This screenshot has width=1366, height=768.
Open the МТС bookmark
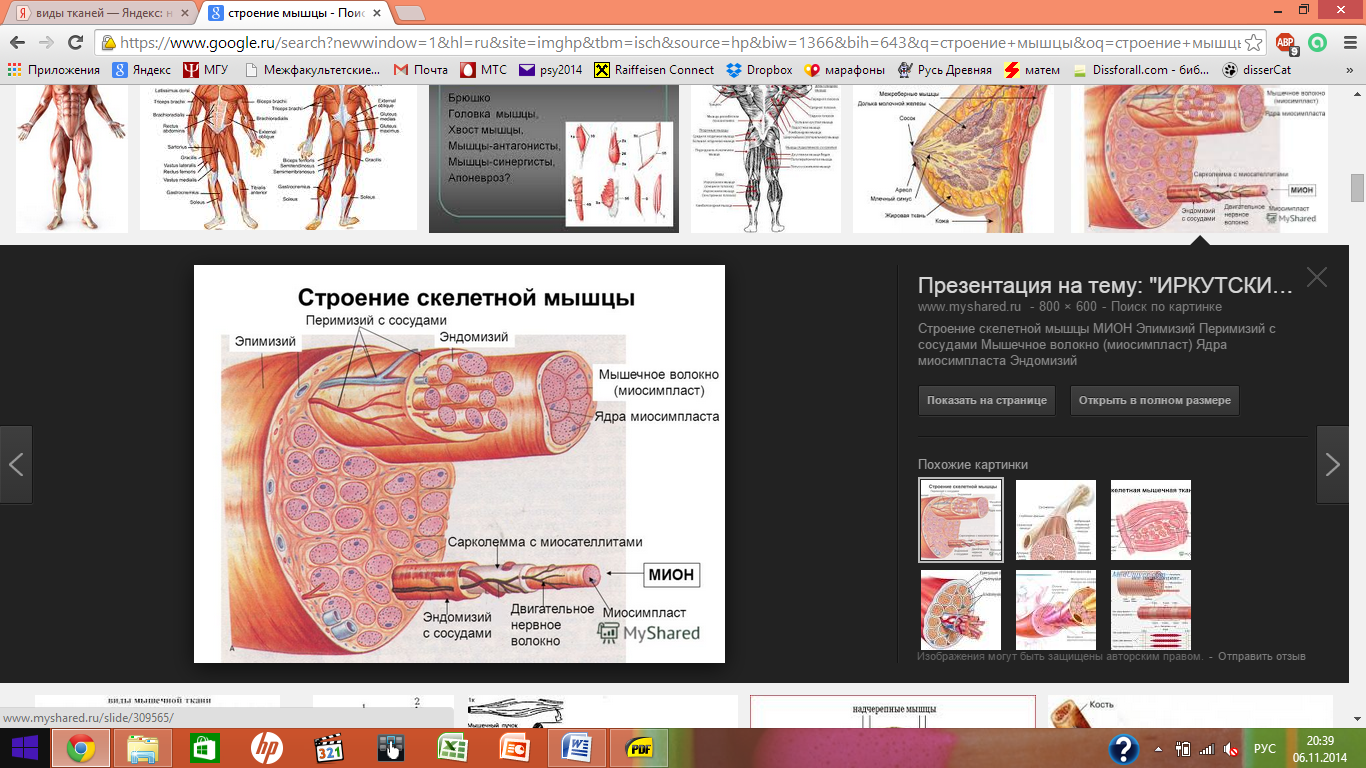[x=483, y=70]
